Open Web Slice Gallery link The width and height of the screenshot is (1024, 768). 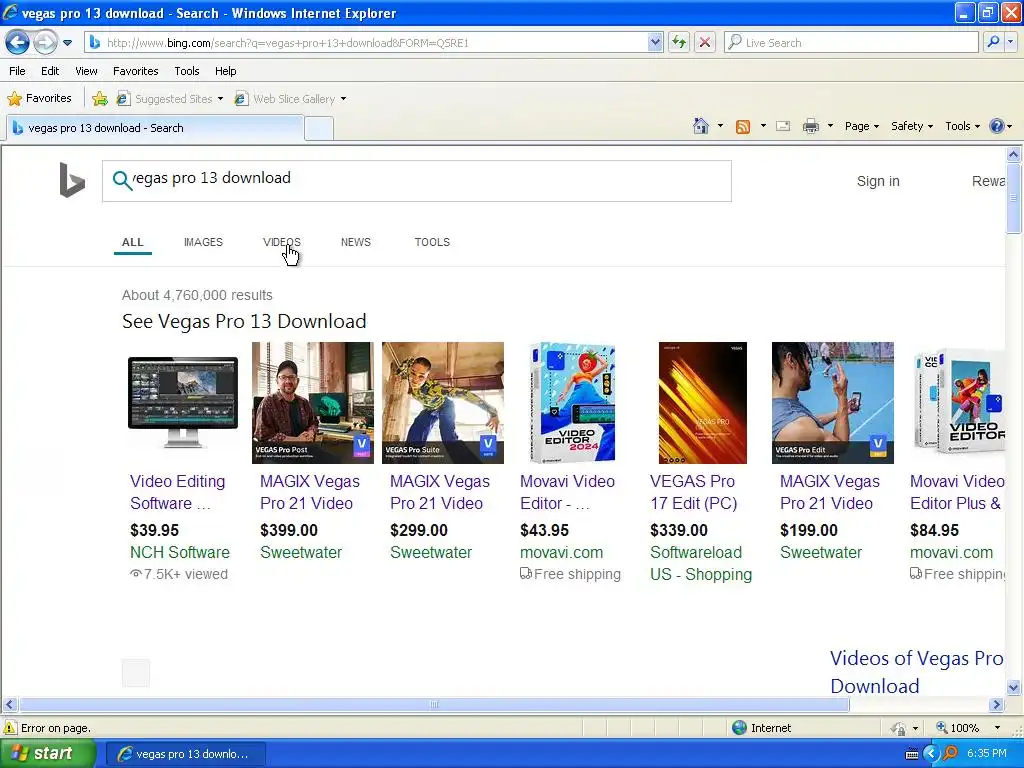tap(286, 99)
